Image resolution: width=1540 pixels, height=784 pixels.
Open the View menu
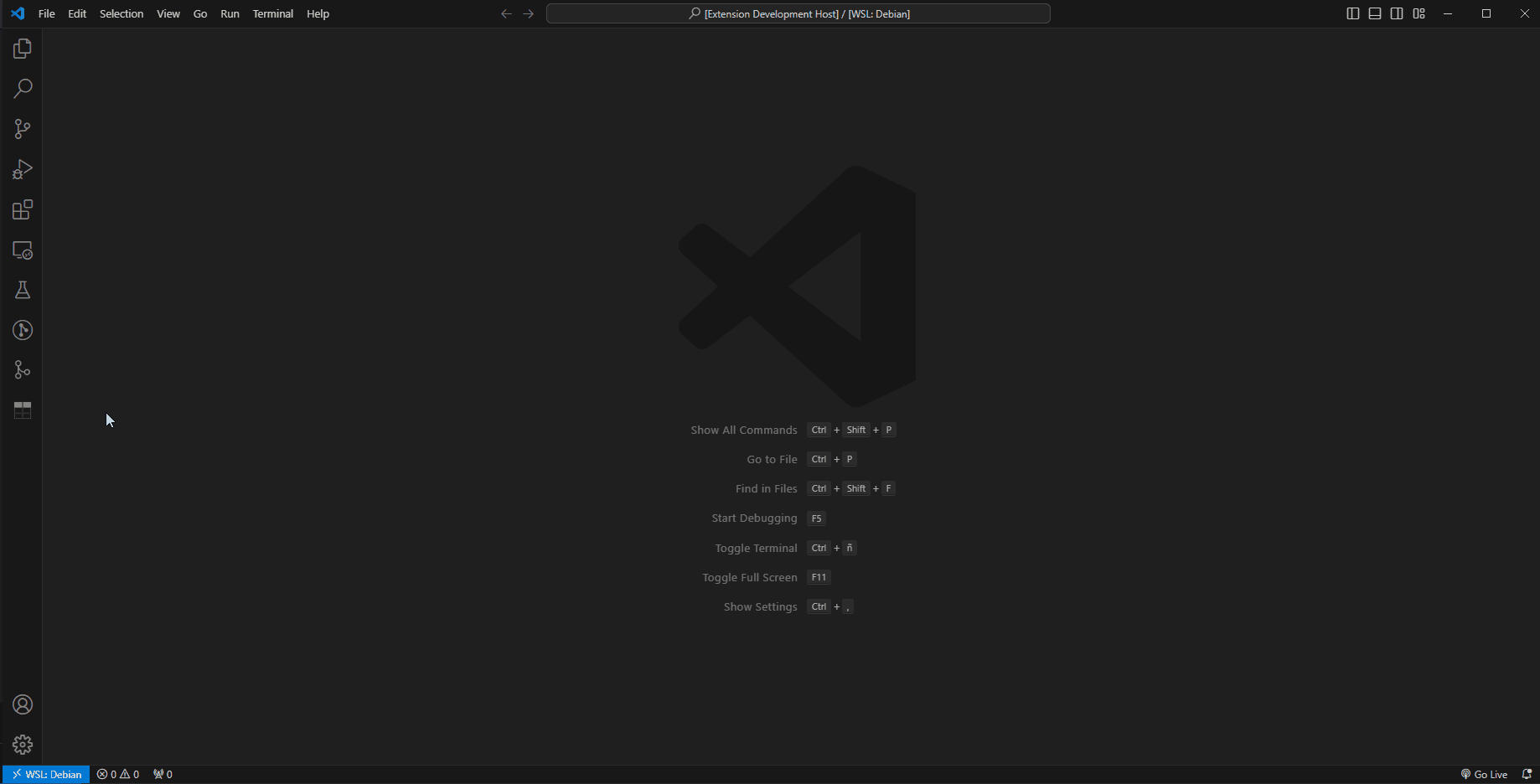click(x=168, y=13)
